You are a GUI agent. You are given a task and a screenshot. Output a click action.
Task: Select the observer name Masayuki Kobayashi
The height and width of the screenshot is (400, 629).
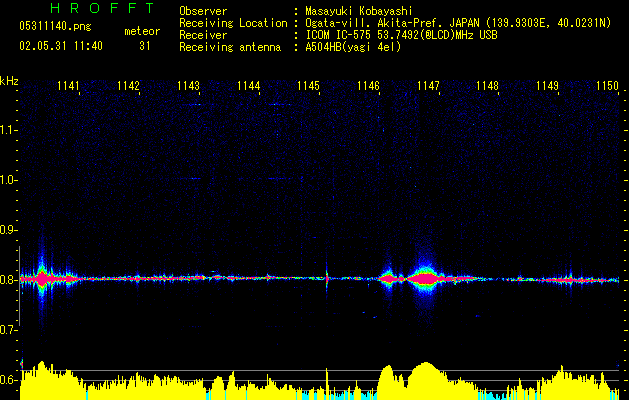(359, 11)
